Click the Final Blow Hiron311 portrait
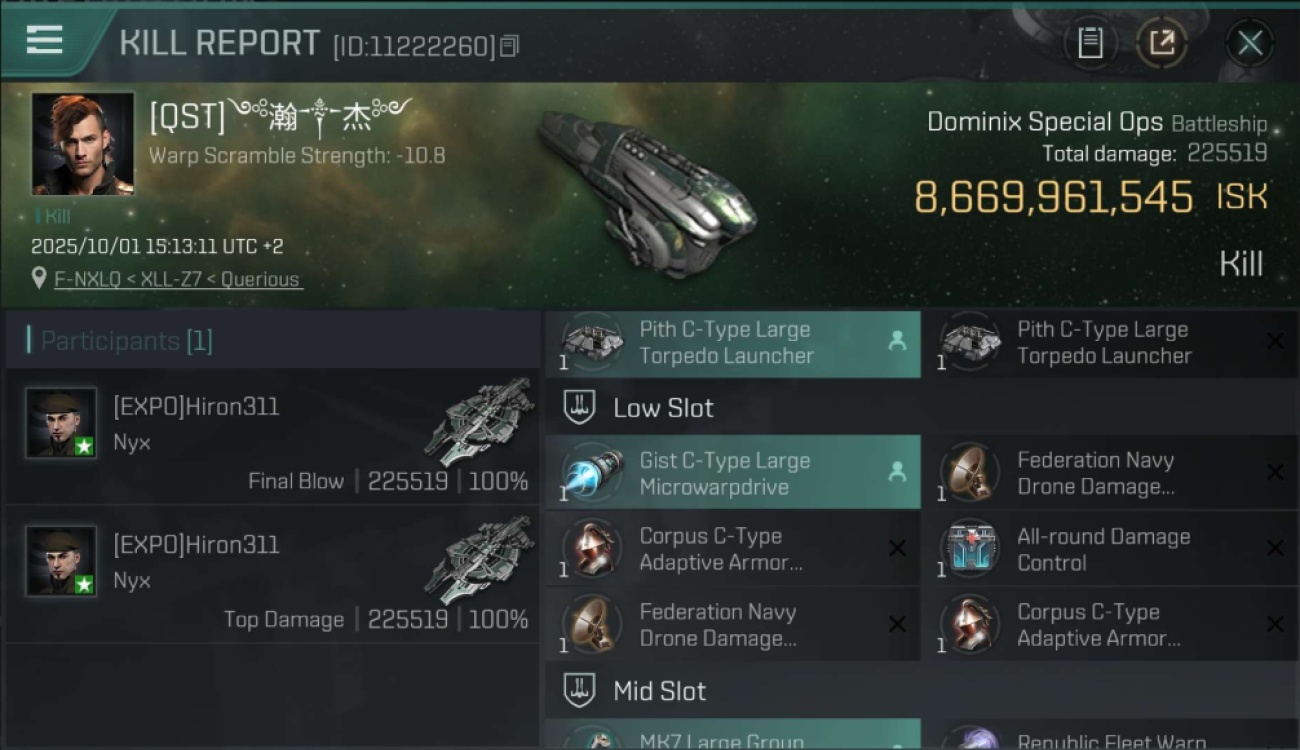Viewport: 1300px width, 750px height. (x=61, y=423)
